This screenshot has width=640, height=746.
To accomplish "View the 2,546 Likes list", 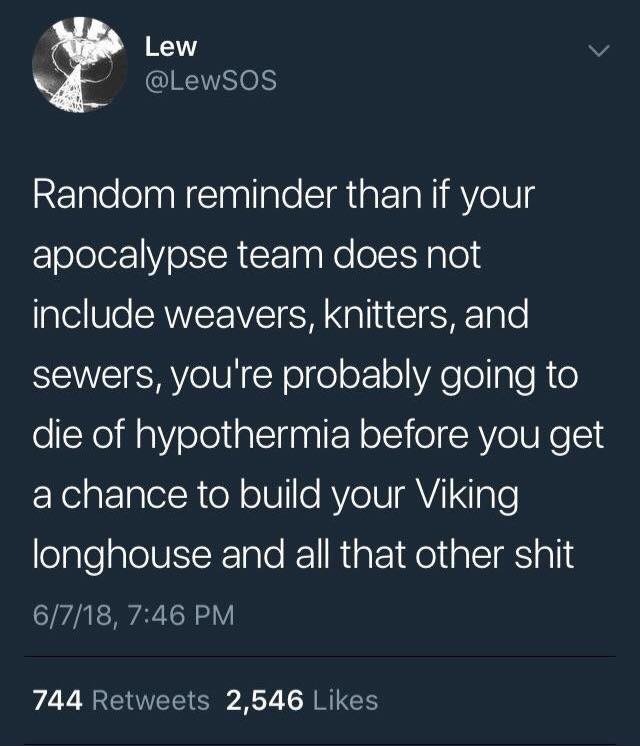I will 302,700.
